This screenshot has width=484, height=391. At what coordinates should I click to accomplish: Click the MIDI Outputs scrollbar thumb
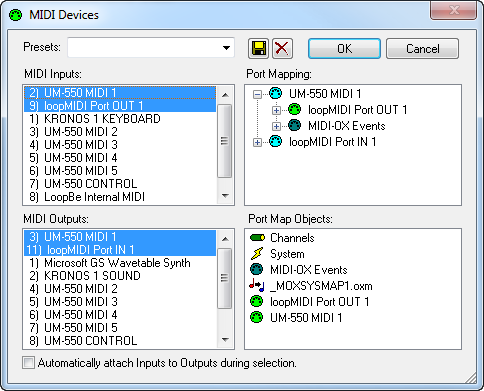(225, 278)
